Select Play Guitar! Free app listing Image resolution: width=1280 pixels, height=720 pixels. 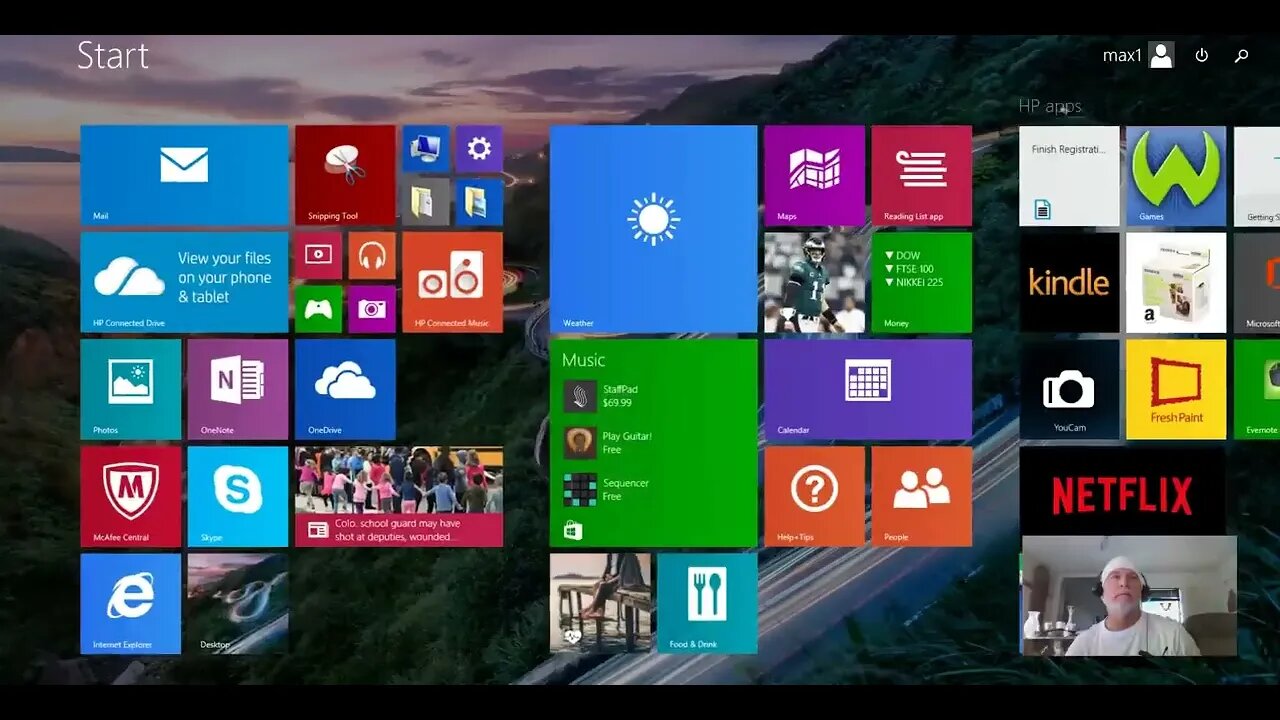(608, 443)
